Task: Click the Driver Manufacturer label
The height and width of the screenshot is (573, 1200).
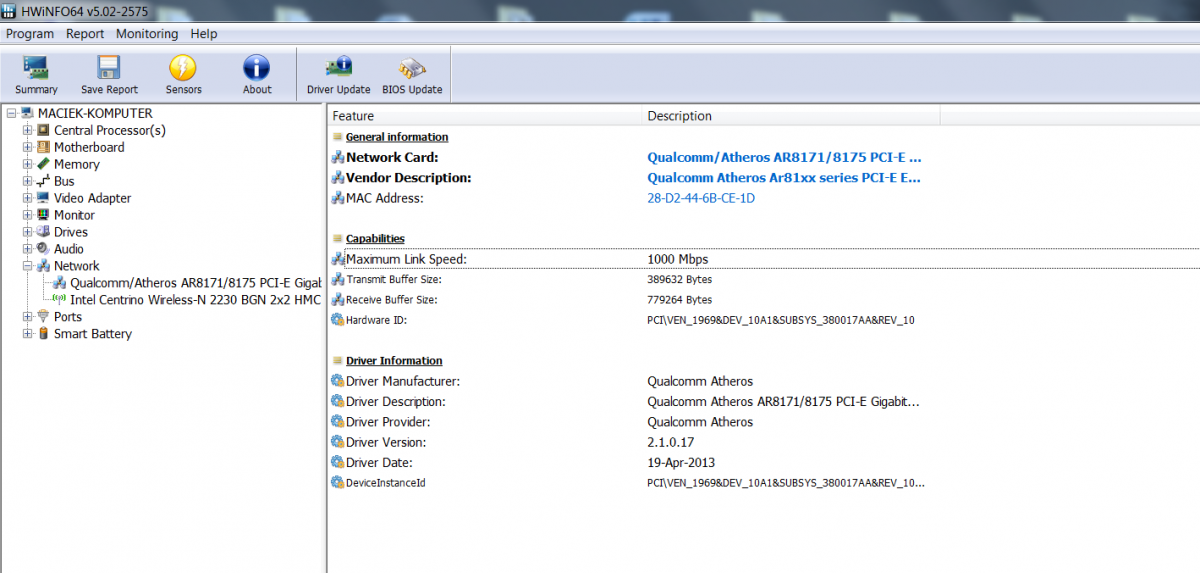Action: click(403, 381)
